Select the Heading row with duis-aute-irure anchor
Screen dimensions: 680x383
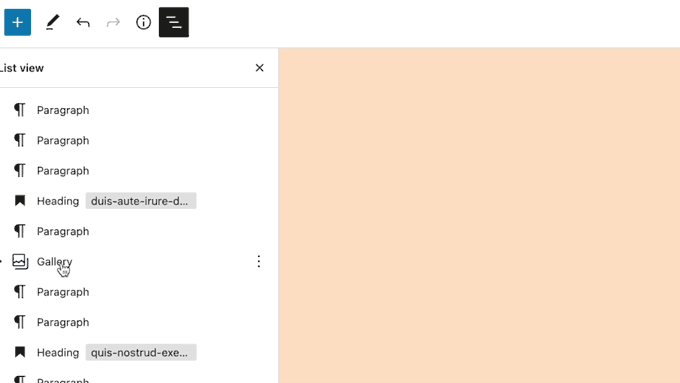(139, 201)
